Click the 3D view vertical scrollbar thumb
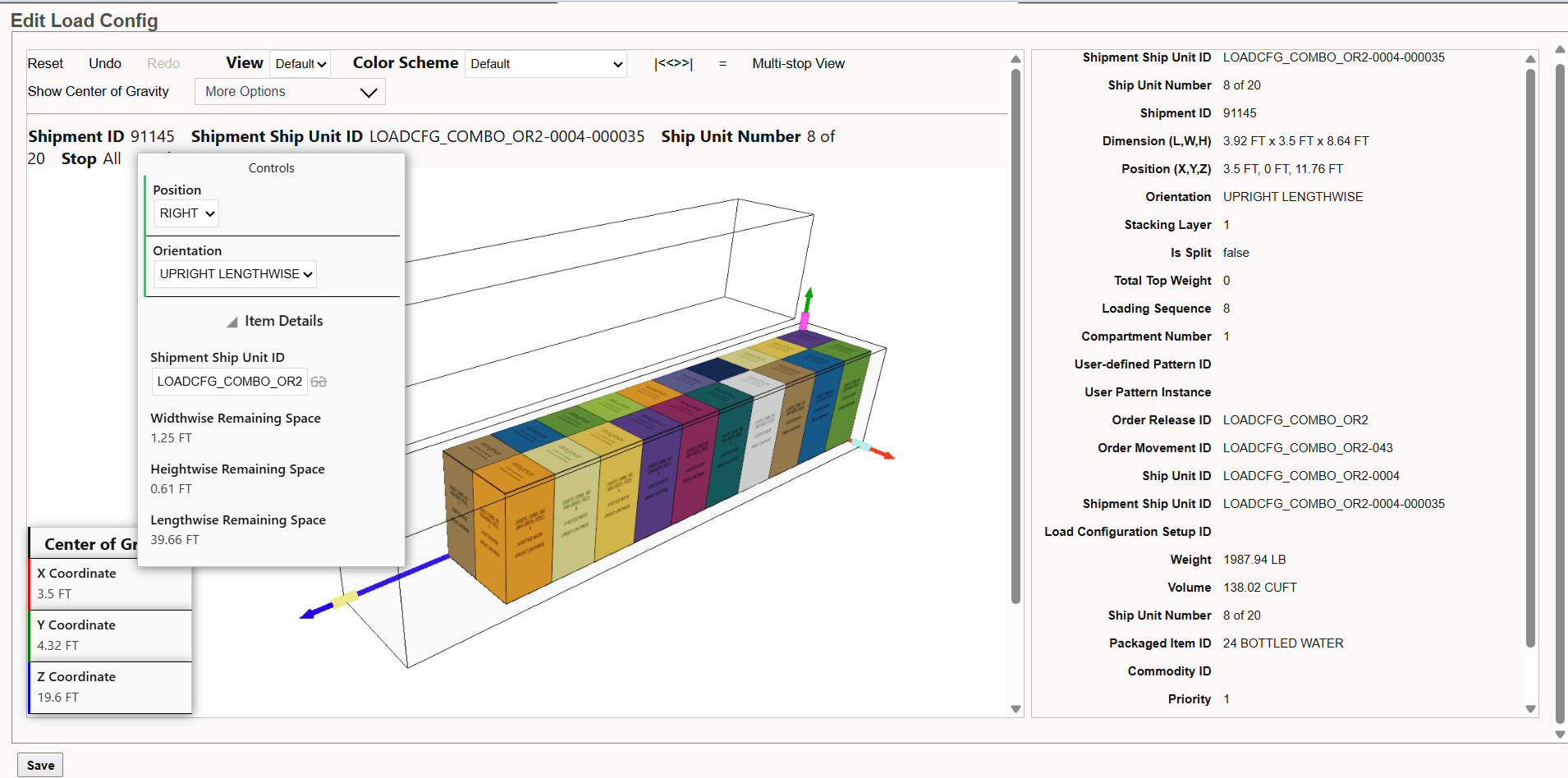This screenshot has width=1568, height=778. (x=1016, y=336)
